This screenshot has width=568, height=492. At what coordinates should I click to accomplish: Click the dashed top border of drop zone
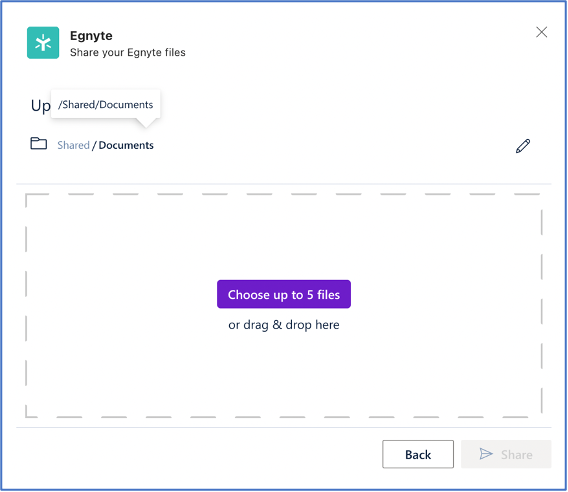point(284,194)
